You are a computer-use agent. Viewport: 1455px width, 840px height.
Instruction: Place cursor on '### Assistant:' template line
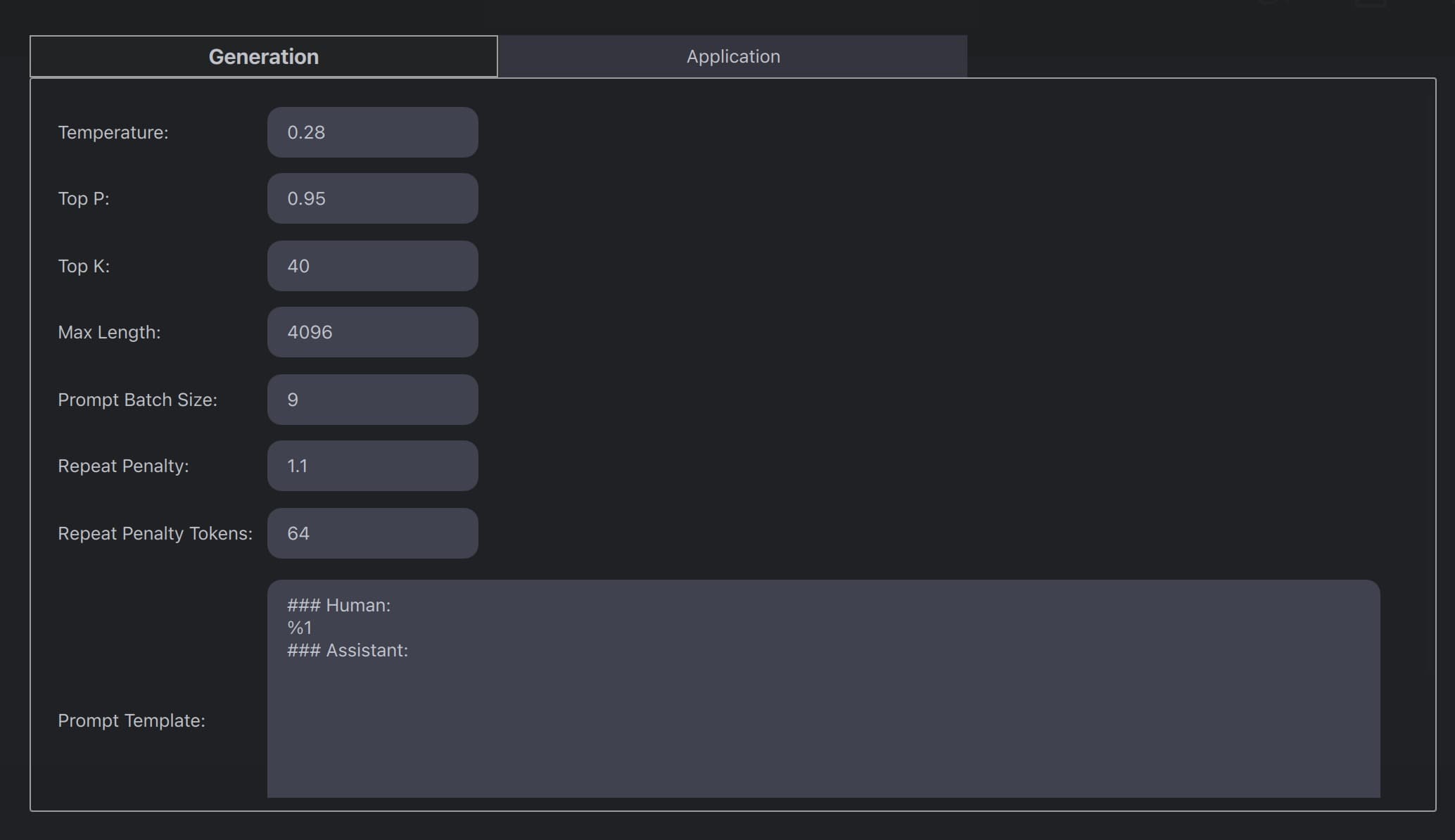click(x=348, y=650)
